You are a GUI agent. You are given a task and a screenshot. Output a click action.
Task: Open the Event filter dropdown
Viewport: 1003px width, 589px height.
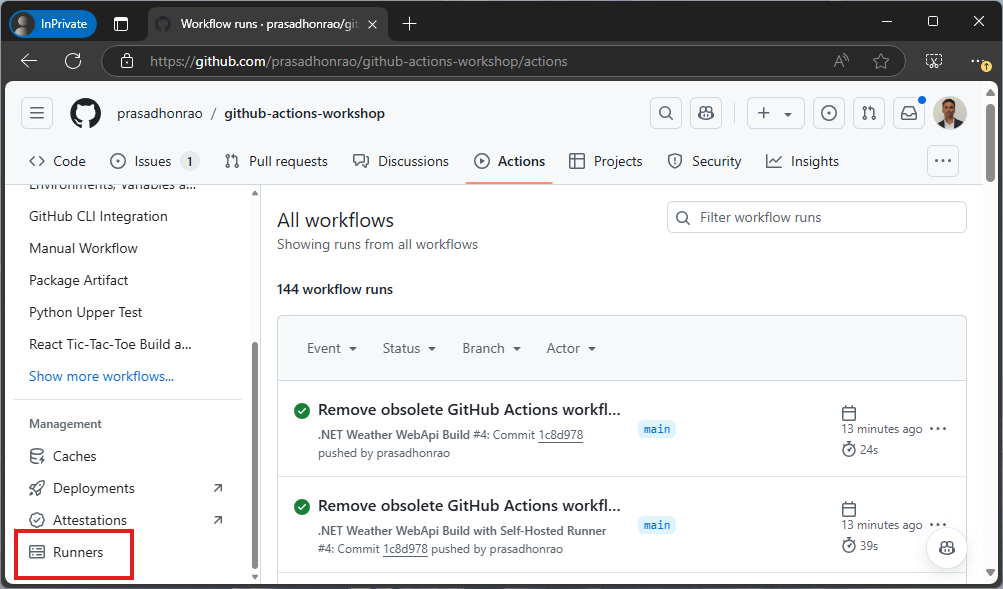coord(332,349)
